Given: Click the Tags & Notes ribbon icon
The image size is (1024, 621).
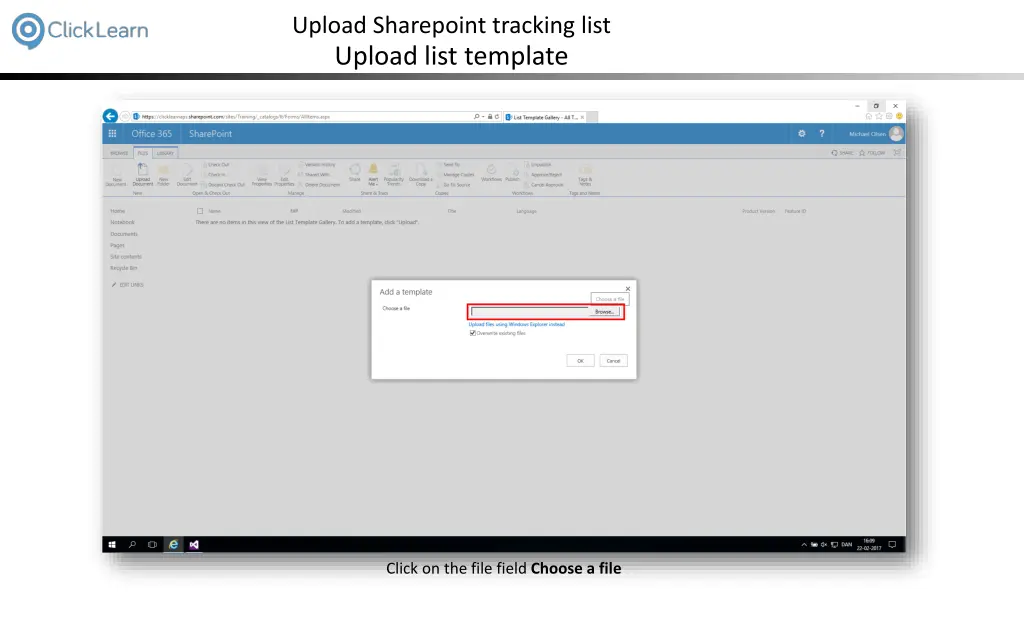Looking at the screenshot, I should pyautogui.click(x=585, y=175).
